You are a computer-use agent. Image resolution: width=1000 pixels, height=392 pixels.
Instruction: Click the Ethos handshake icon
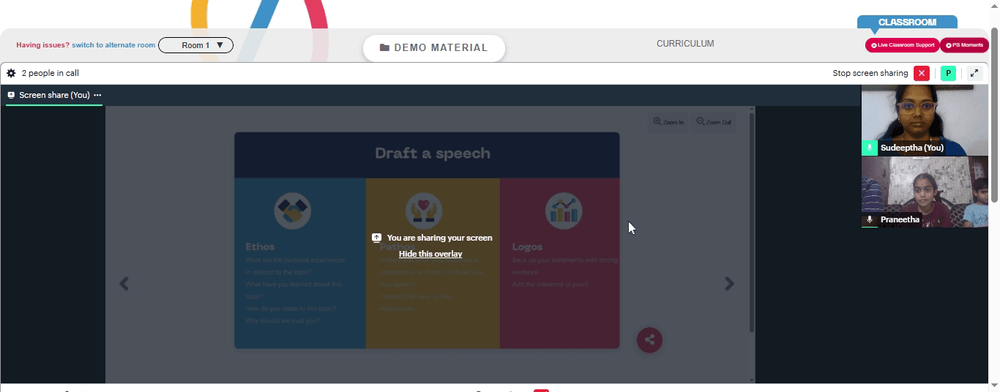click(293, 211)
